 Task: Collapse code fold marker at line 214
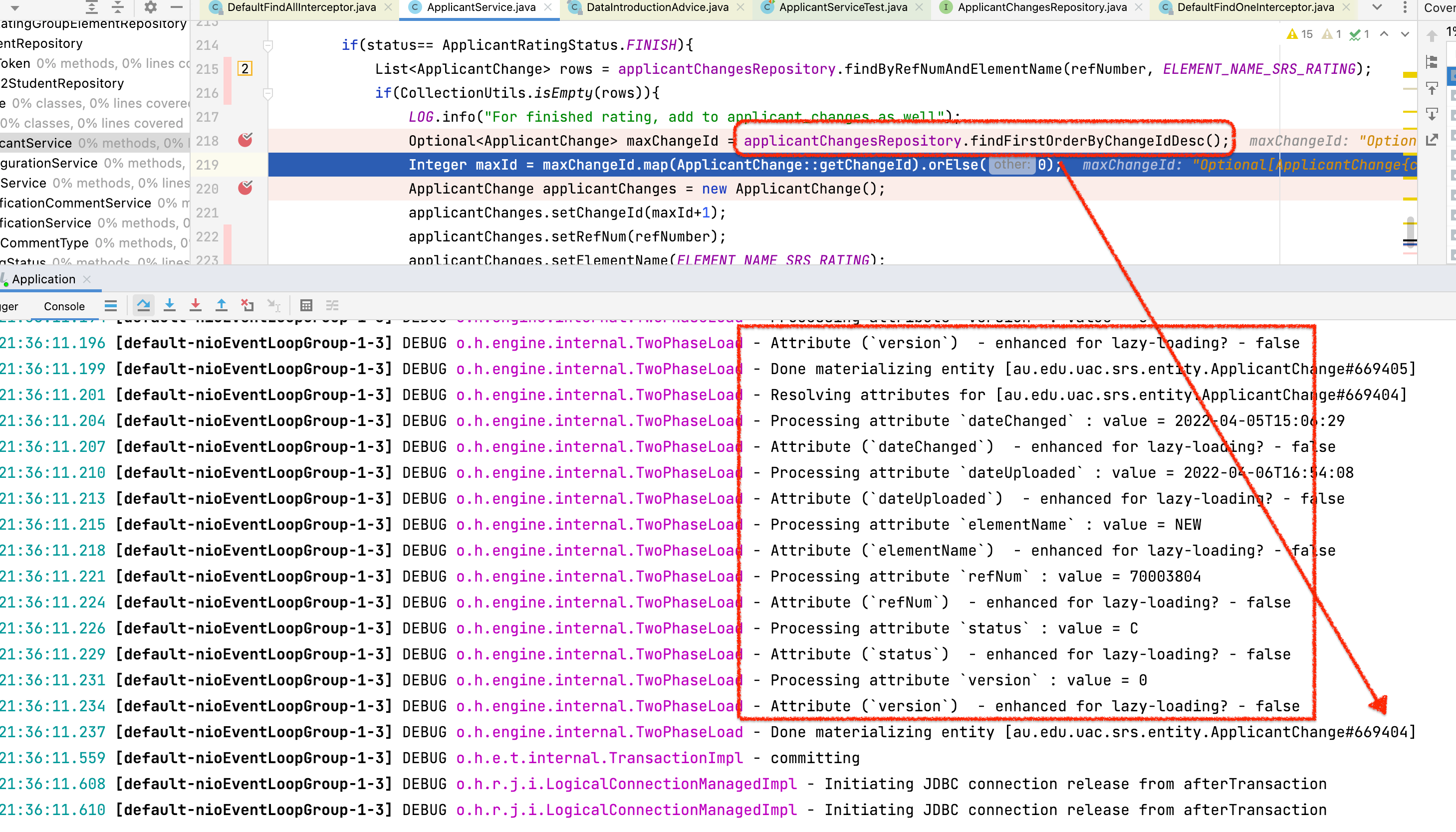(267, 45)
